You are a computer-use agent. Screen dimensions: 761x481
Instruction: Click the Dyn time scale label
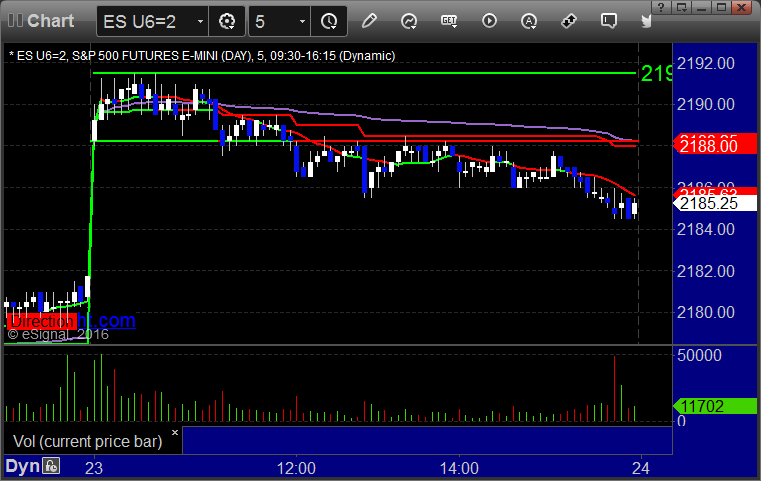[x=22, y=466]
